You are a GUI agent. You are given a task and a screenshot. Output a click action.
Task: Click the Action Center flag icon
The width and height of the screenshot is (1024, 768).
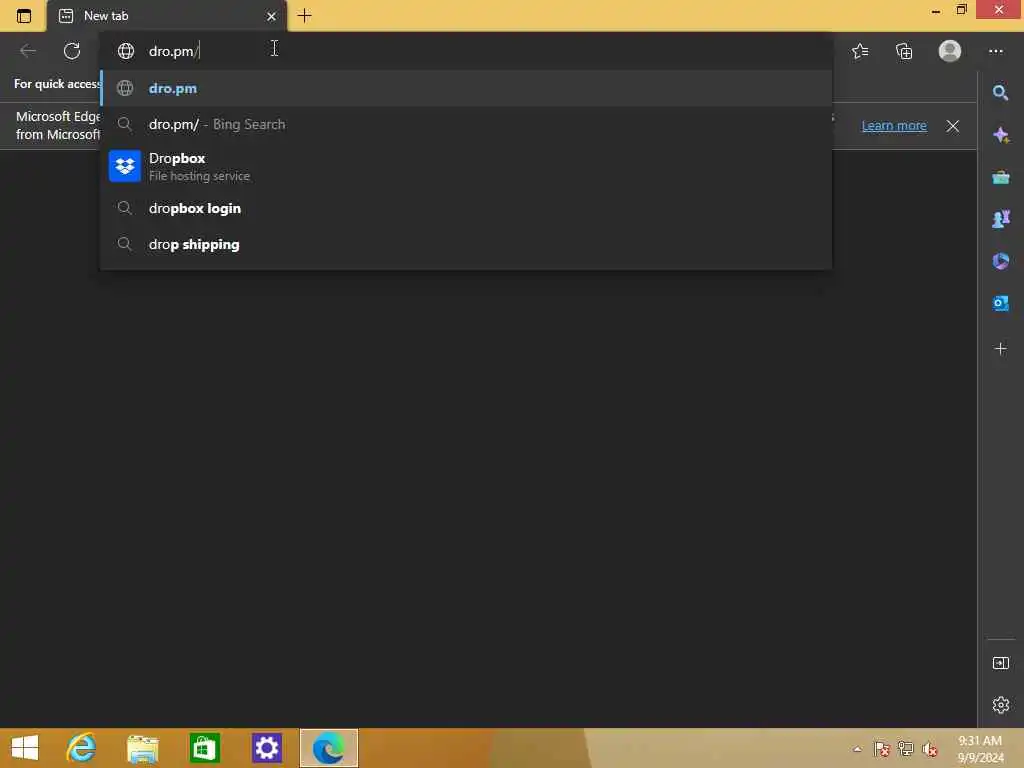[882, 749]
